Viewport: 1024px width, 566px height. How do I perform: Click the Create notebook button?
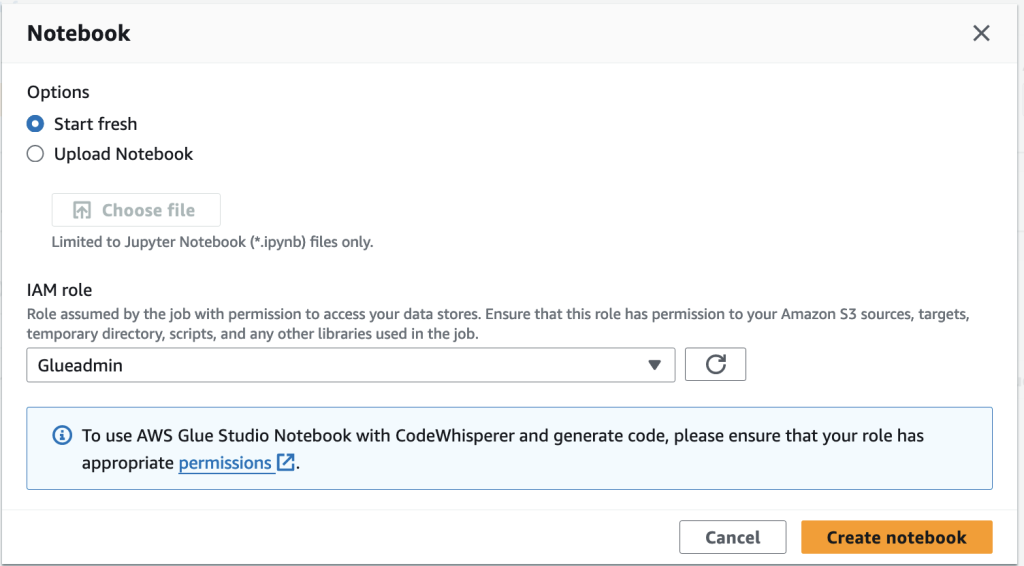tap(896, 537)
